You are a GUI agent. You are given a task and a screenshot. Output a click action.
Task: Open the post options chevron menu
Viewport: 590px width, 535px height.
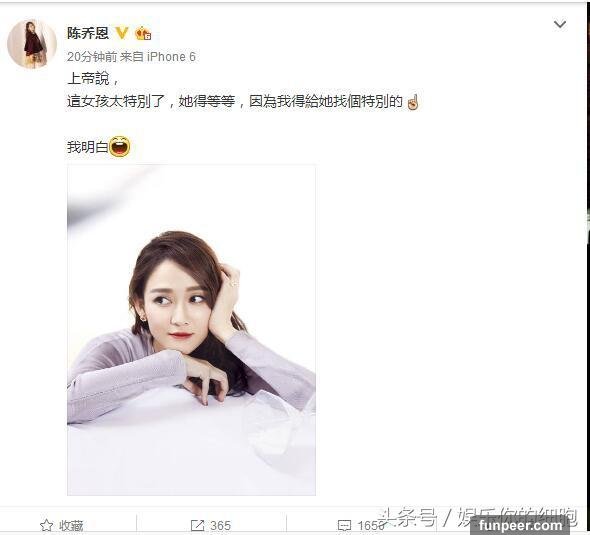click(x=560, y=24)
